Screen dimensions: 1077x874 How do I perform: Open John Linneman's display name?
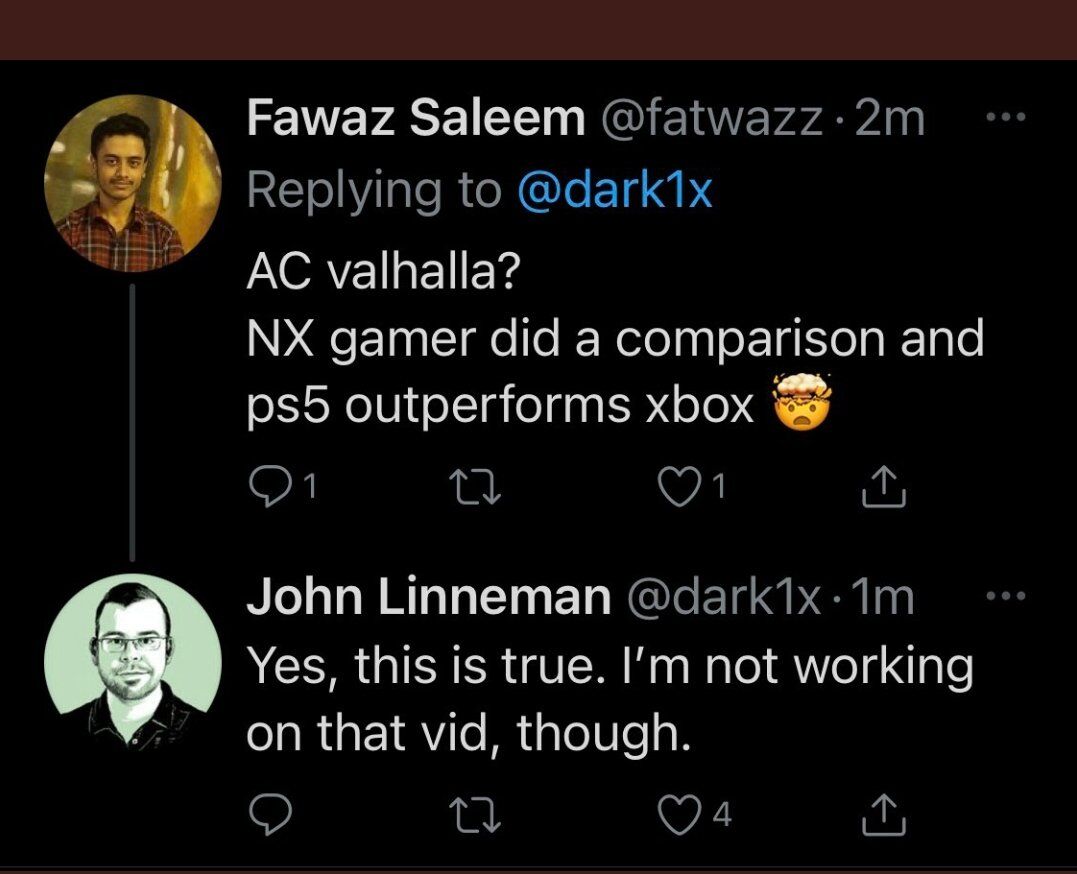(428, 598)
